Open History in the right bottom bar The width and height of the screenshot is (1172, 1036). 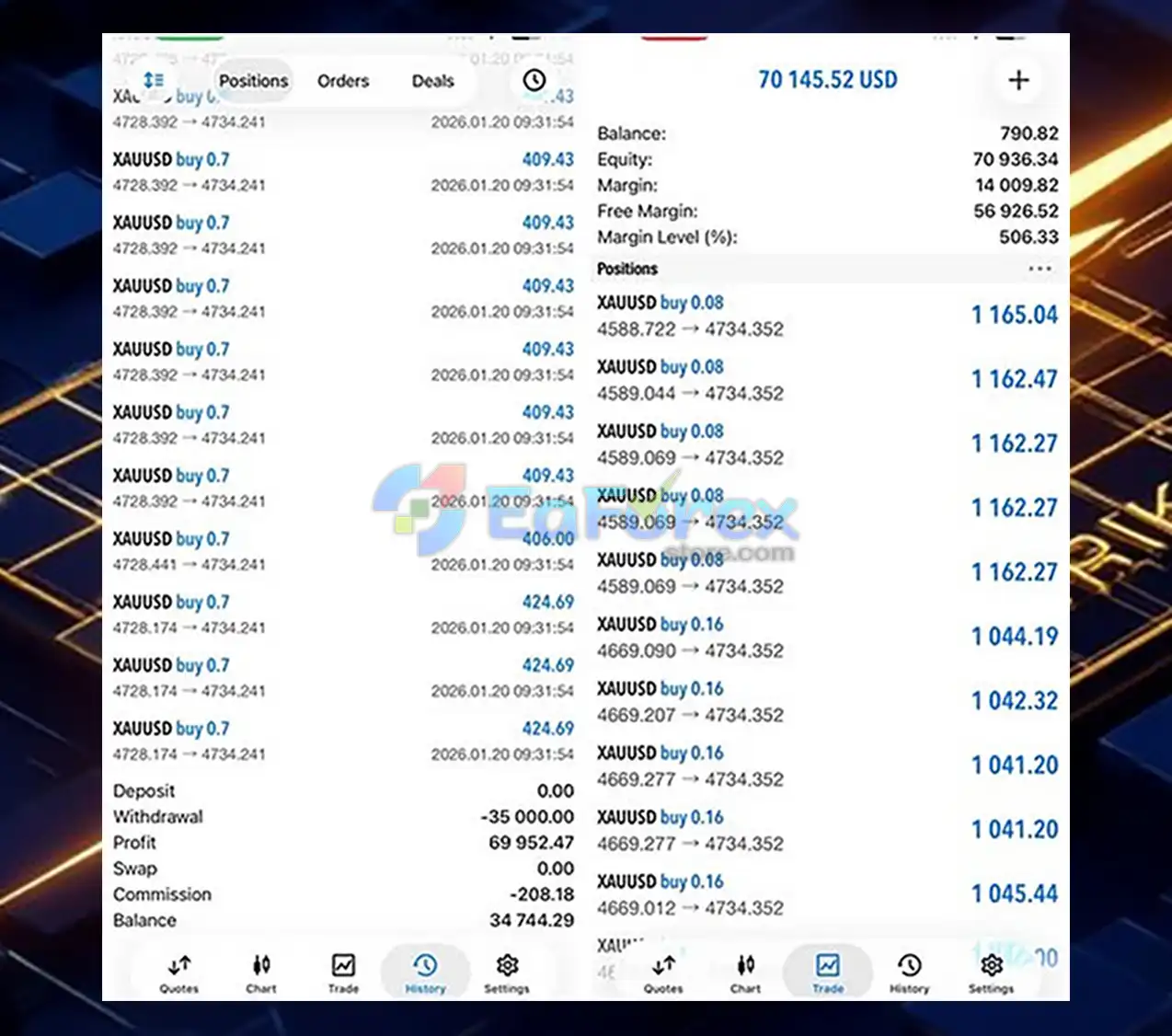click(909, 973)
